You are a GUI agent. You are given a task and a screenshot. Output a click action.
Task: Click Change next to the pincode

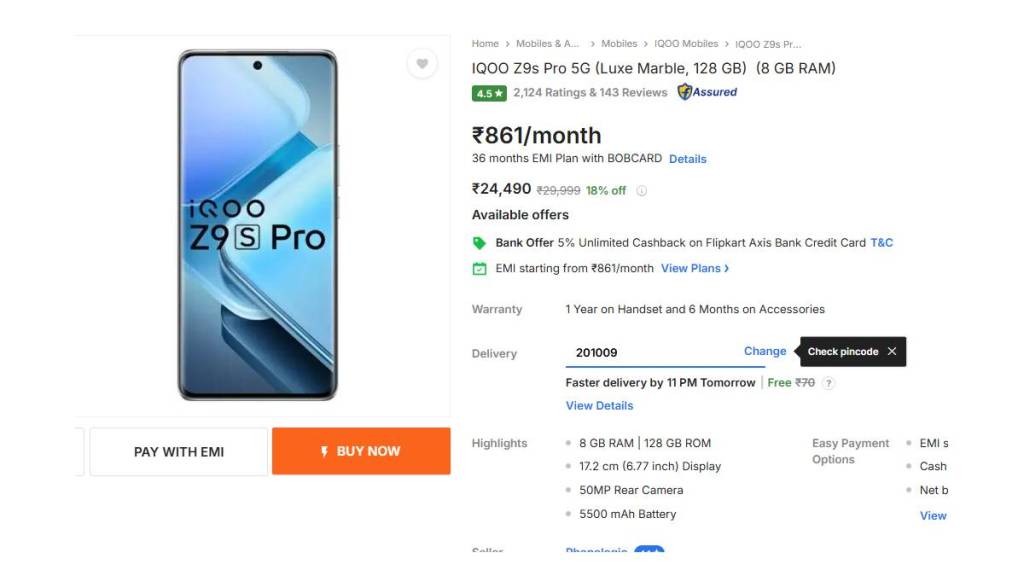765,352
